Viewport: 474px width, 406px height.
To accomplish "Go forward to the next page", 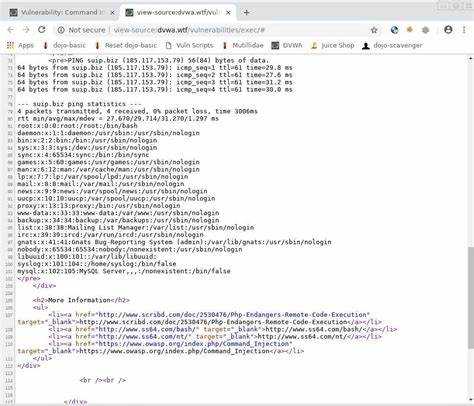I will coord(26,30).
